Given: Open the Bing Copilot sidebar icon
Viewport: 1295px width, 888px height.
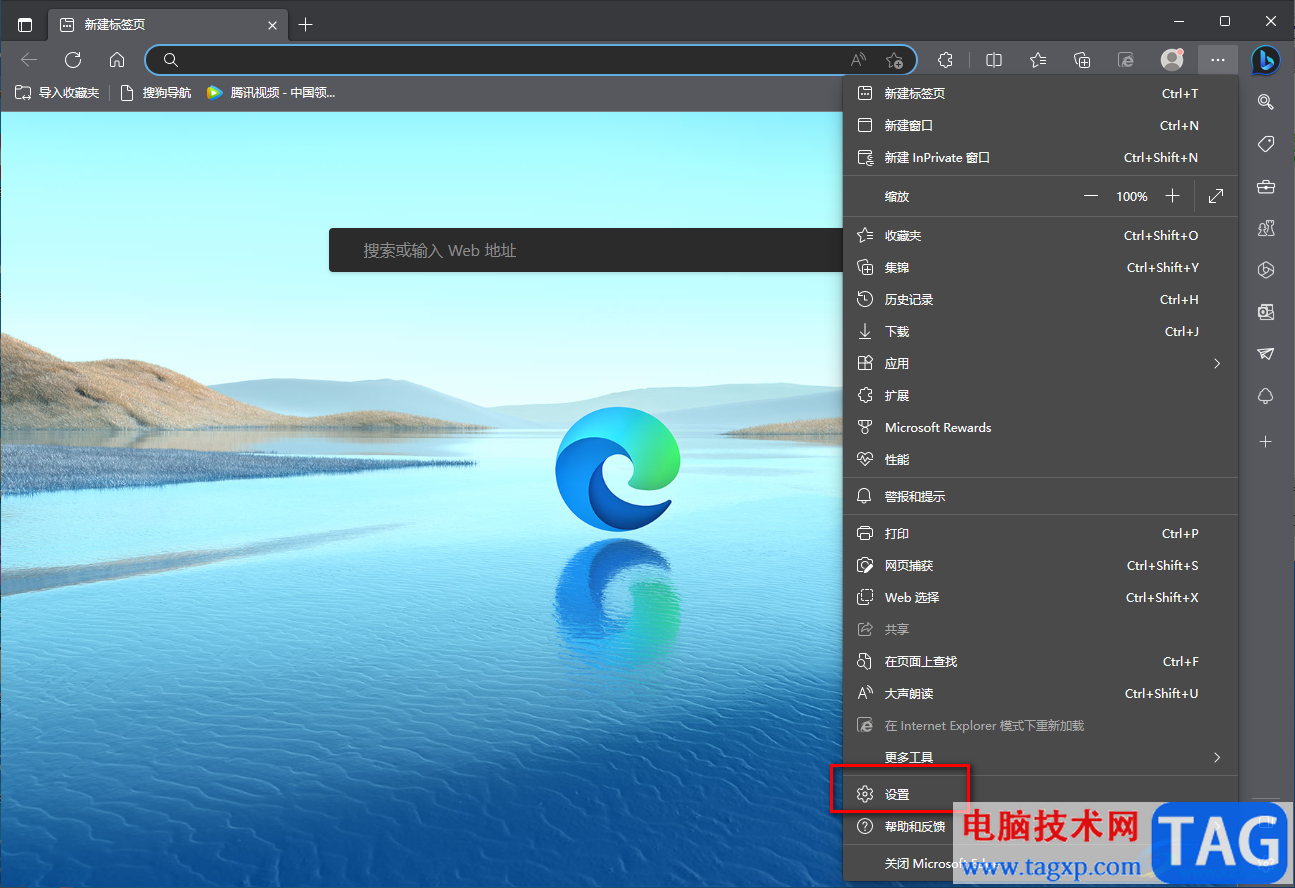Looking at the screenshot, I should point(1265,60).
